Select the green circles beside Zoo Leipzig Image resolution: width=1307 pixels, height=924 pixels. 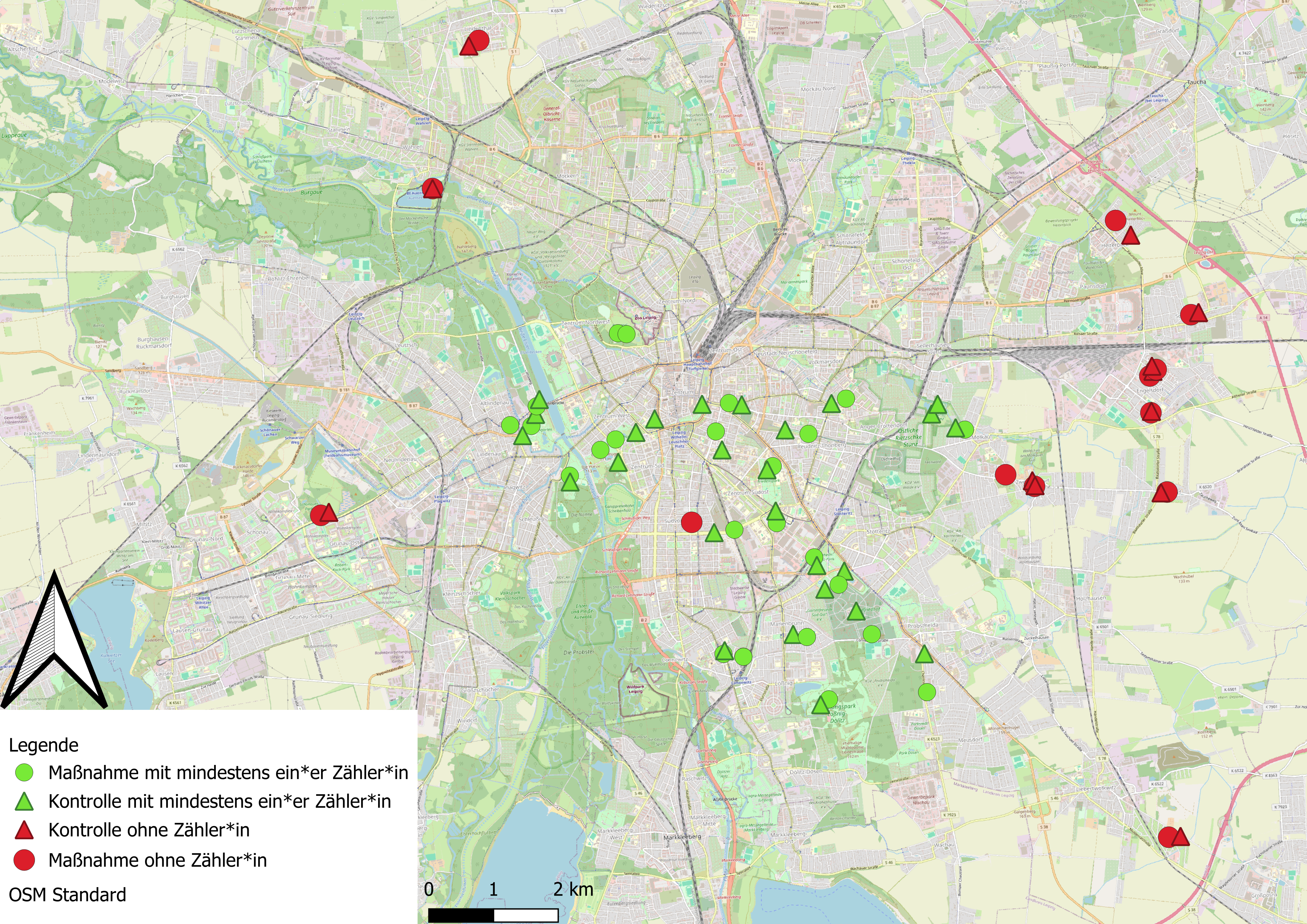tap(622, 334)
